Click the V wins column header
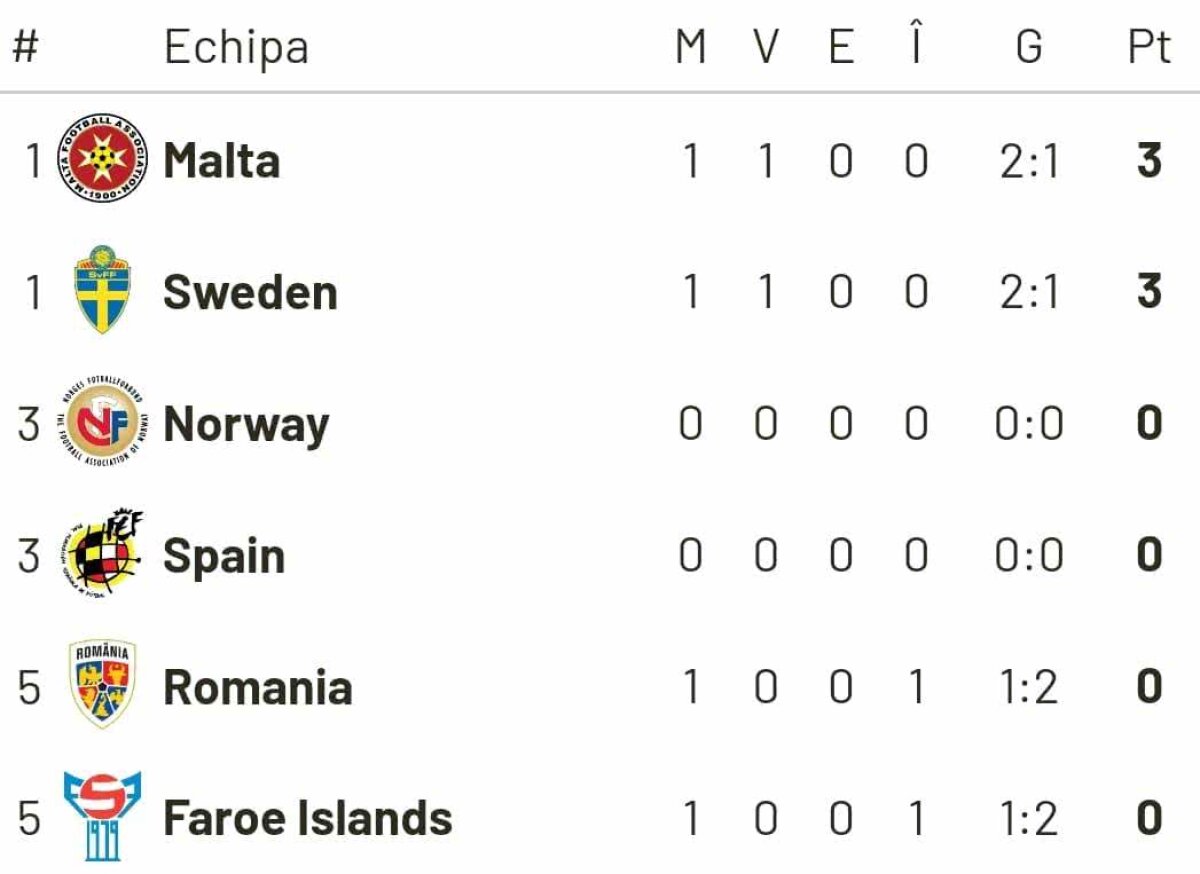Viewport: 1200px width, 874px height. click(x=765, y=47)
